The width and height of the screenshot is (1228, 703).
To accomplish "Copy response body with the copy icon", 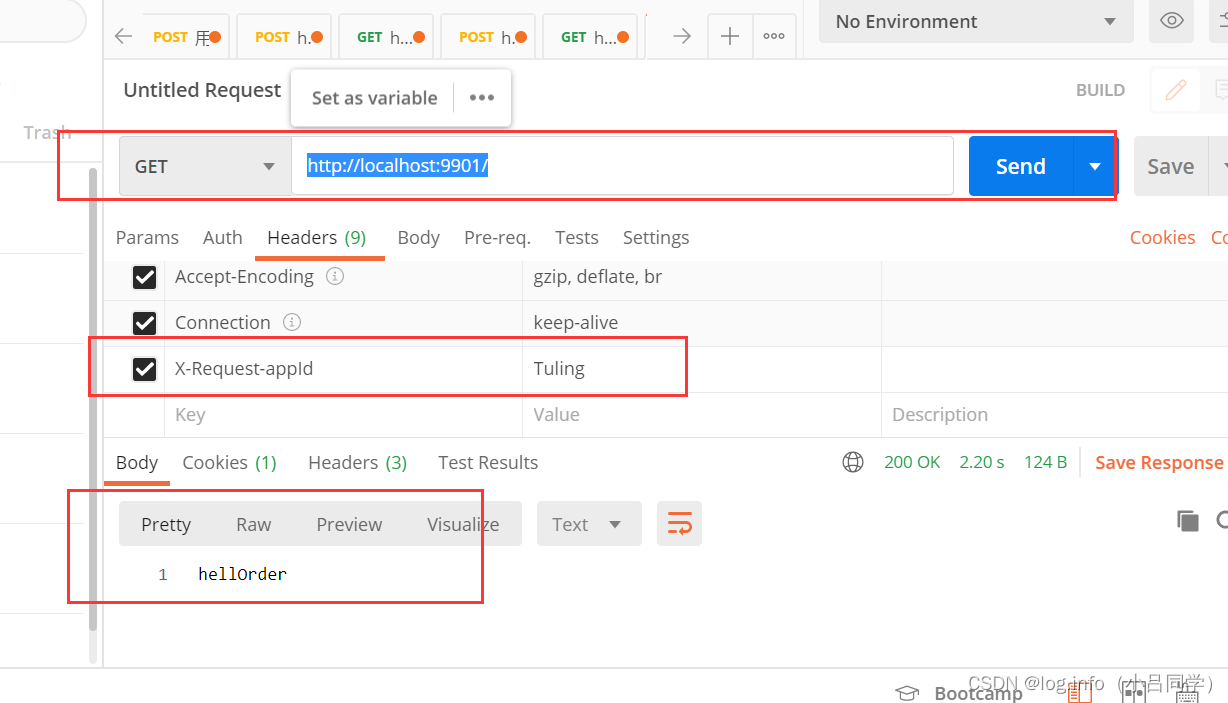I will (1187, 520).
